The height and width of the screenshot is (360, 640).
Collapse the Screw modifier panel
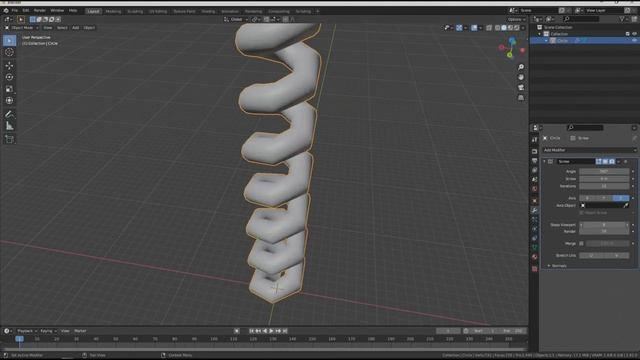coord(544,162)
